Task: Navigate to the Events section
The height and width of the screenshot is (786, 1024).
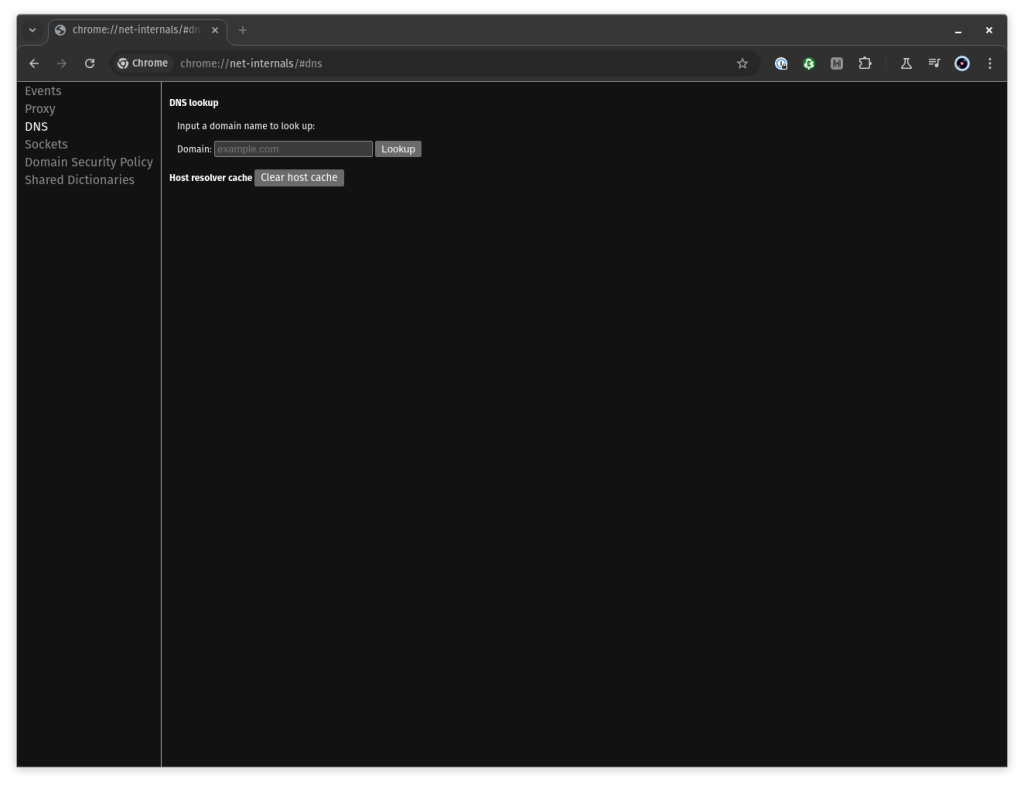Action: point(43,90)
